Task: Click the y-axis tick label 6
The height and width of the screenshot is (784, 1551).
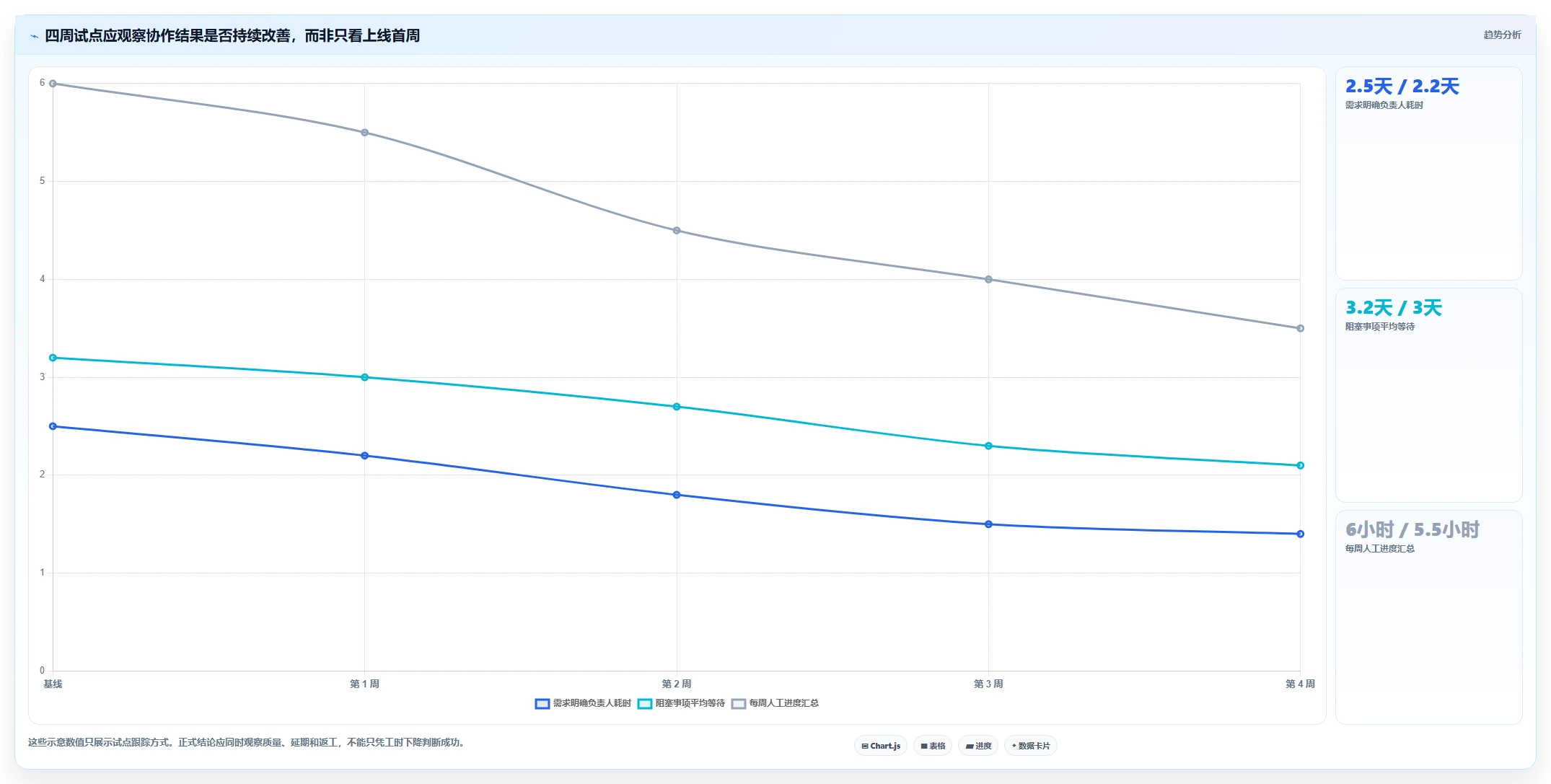Action: tap(42, 83)
